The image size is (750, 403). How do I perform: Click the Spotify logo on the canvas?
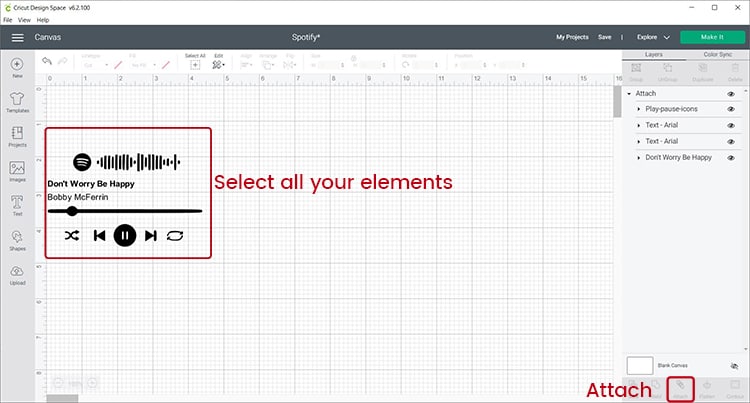[x=82, y=162]
